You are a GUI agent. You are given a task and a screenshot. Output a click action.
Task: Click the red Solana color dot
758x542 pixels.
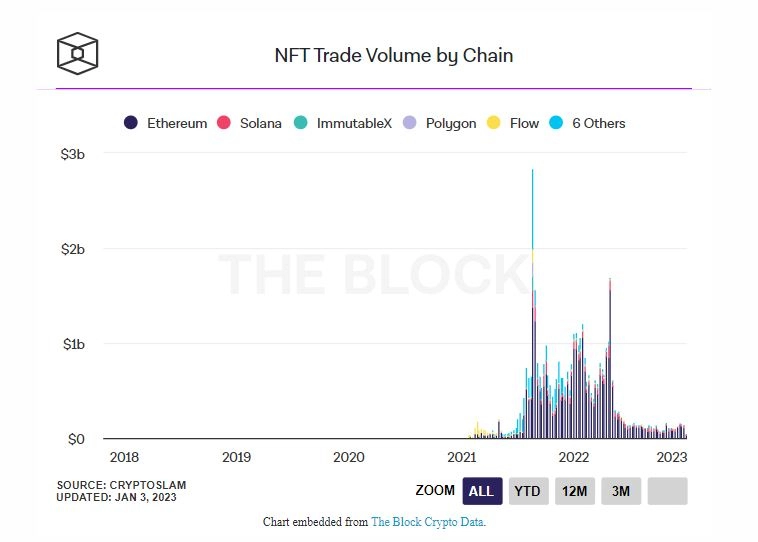(x=223, y=122)
